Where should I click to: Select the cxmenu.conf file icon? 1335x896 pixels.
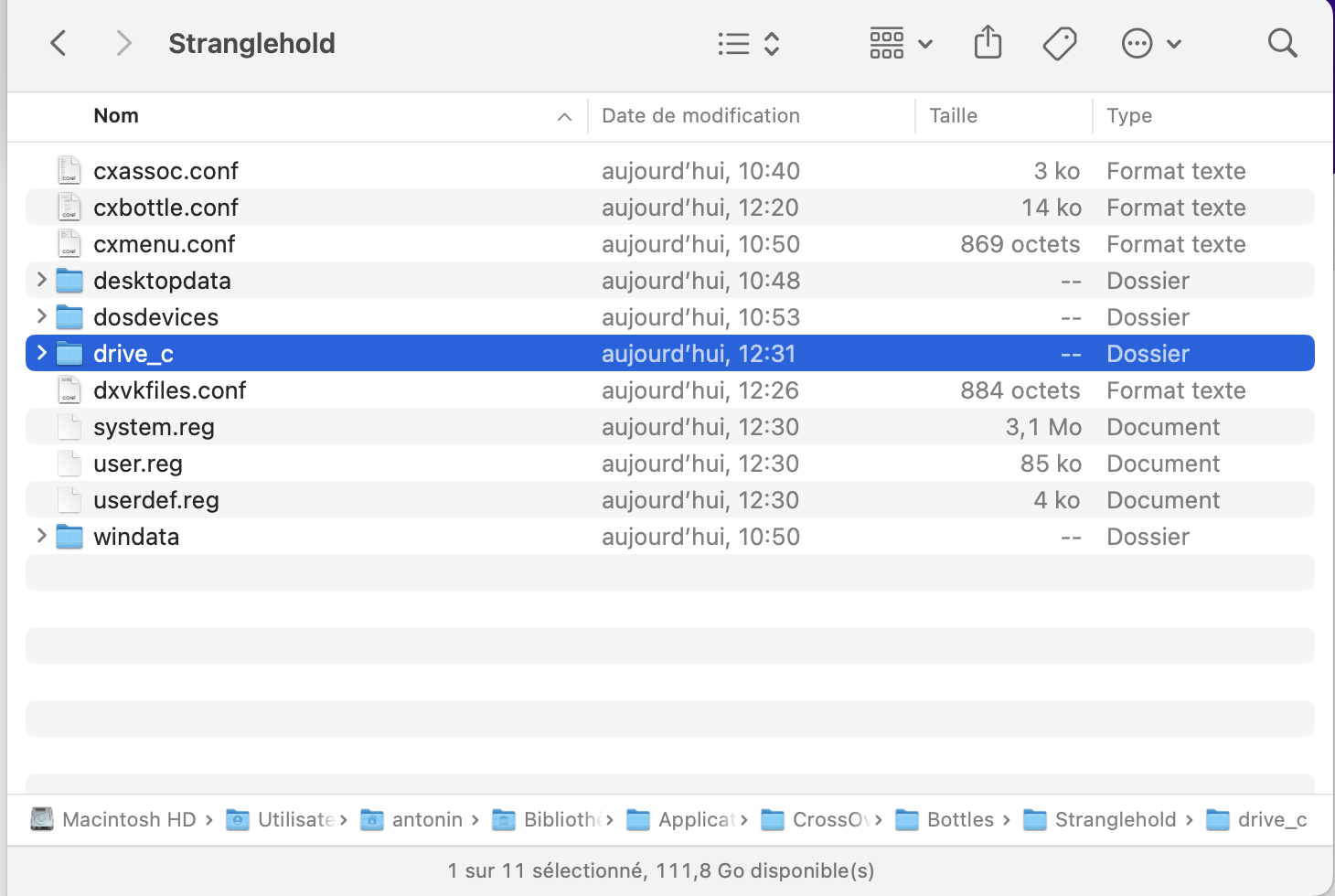point(69,243)
